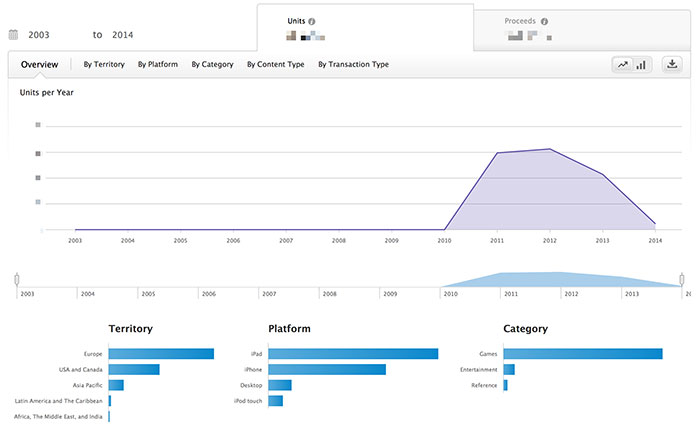Click the Games bar in Category chart
The height and width of the screenshot is (437, 700).
tap(583, 354)
